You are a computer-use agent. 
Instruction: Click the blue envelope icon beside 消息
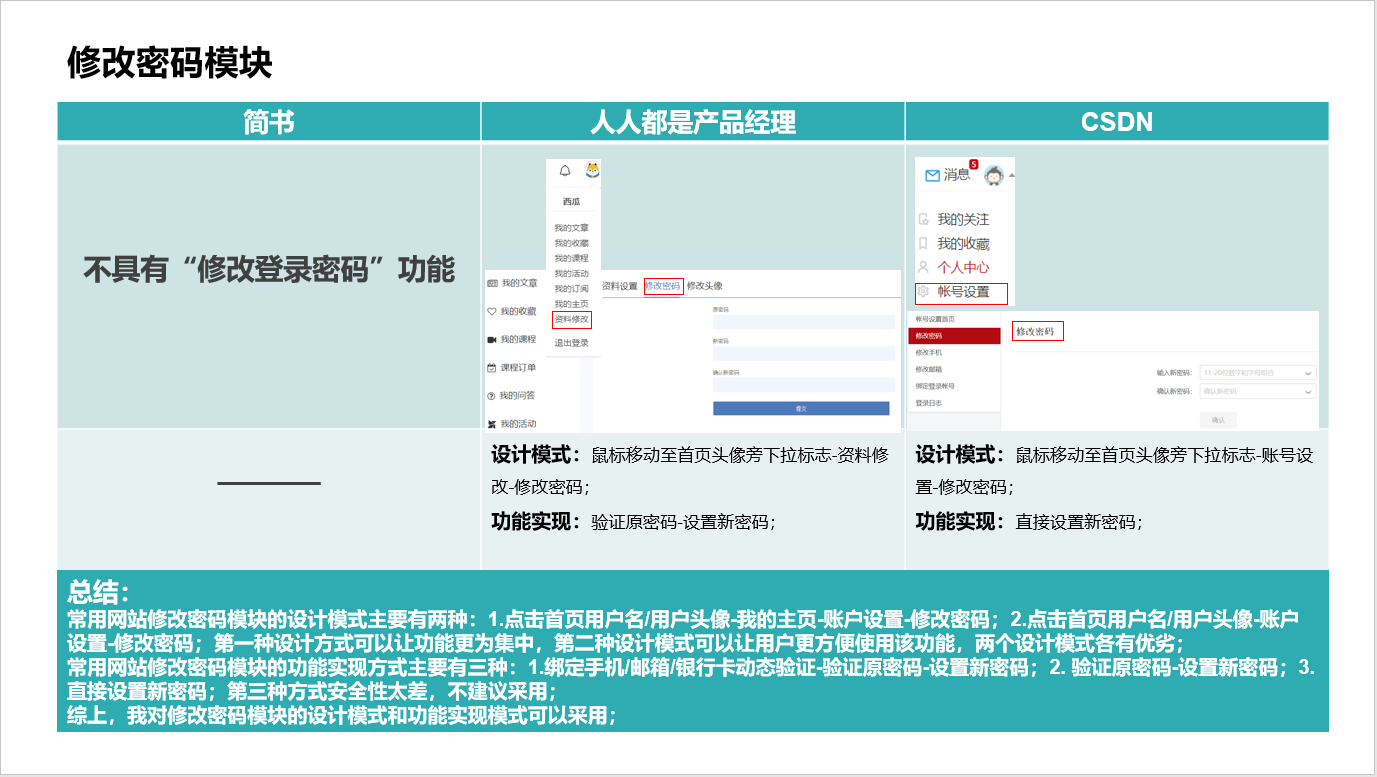[x=932, y=176]
